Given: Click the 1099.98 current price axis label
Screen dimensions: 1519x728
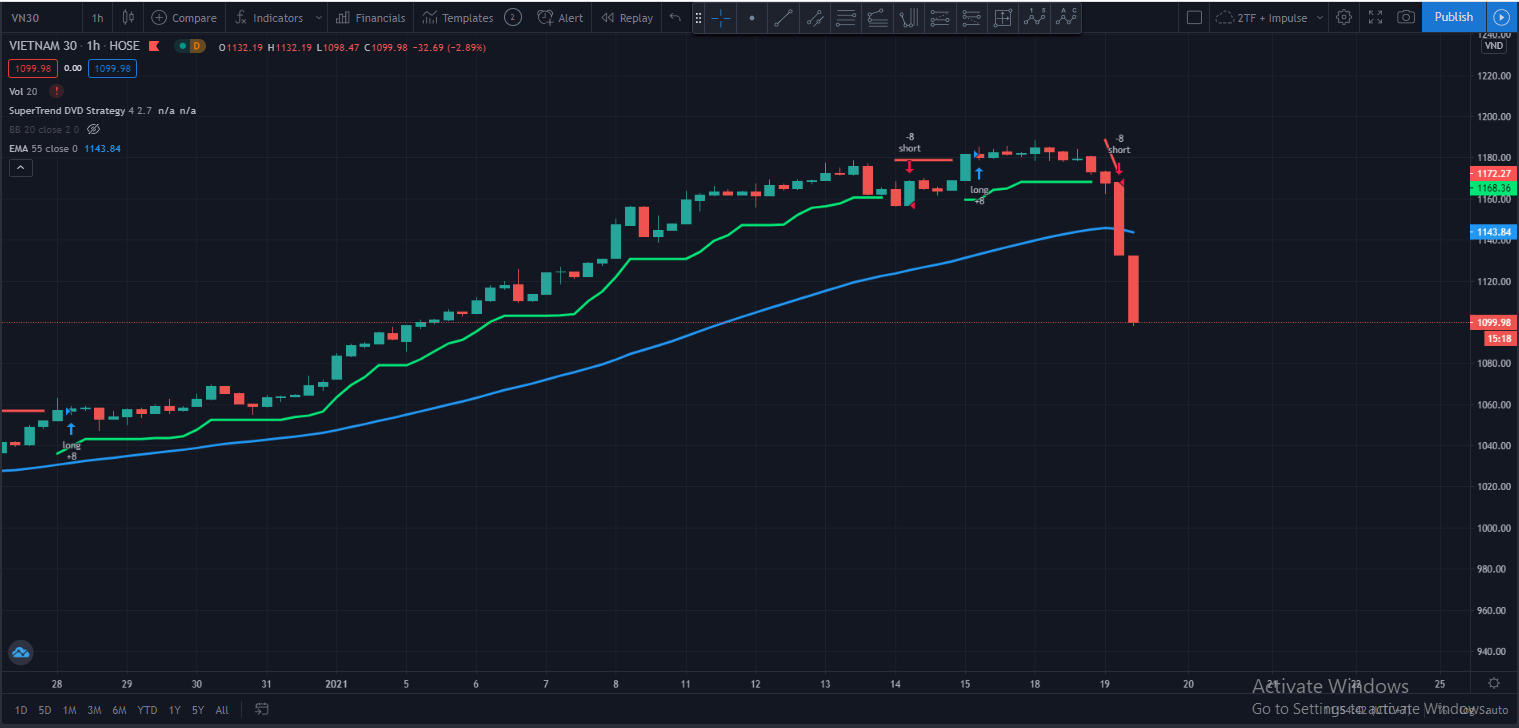Looking at the screenshot, I should (1493, 322).
